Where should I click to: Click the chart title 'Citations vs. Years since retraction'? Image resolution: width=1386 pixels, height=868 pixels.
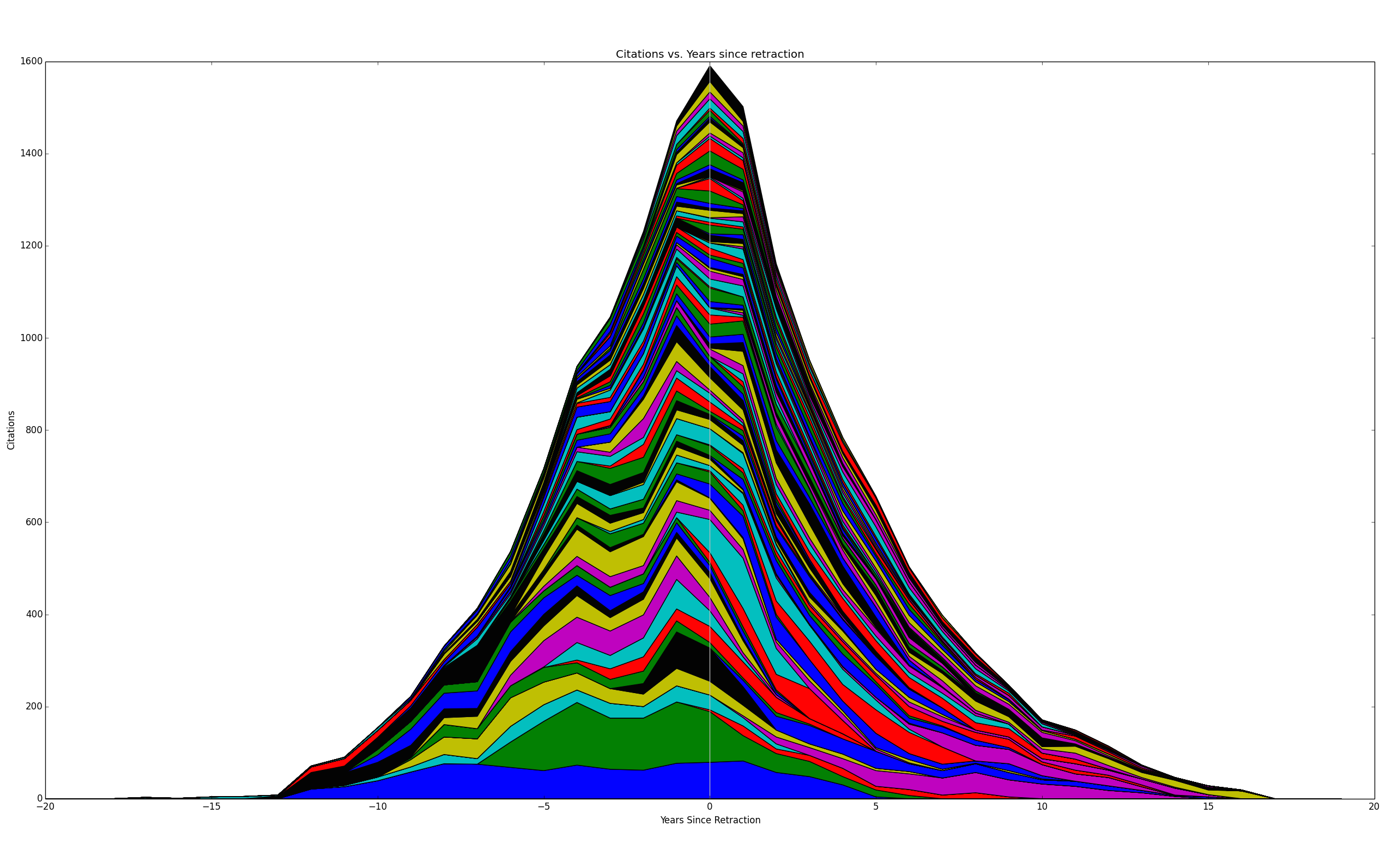(x=710, y=54)
